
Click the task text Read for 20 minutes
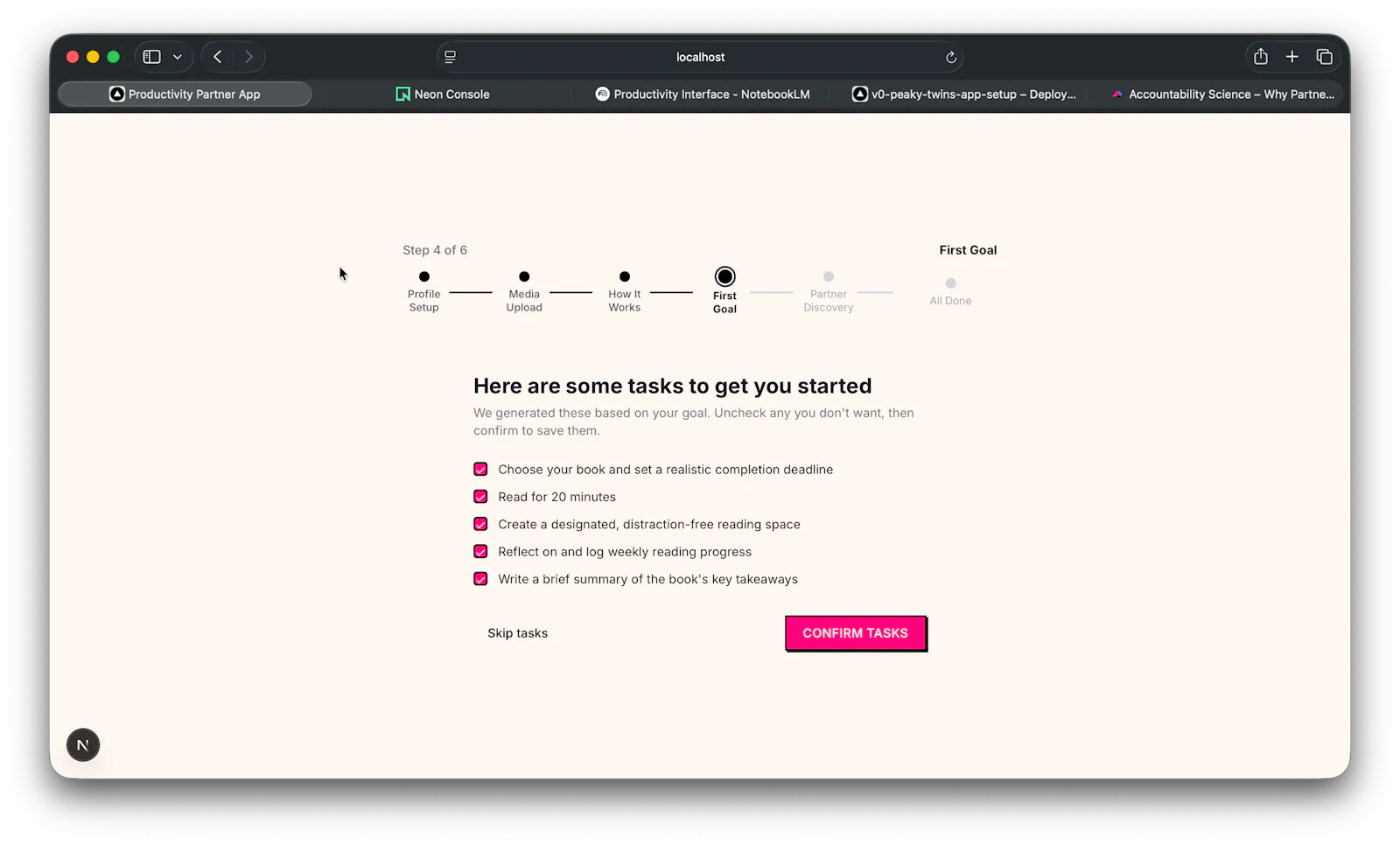click(x=557, y=497)
